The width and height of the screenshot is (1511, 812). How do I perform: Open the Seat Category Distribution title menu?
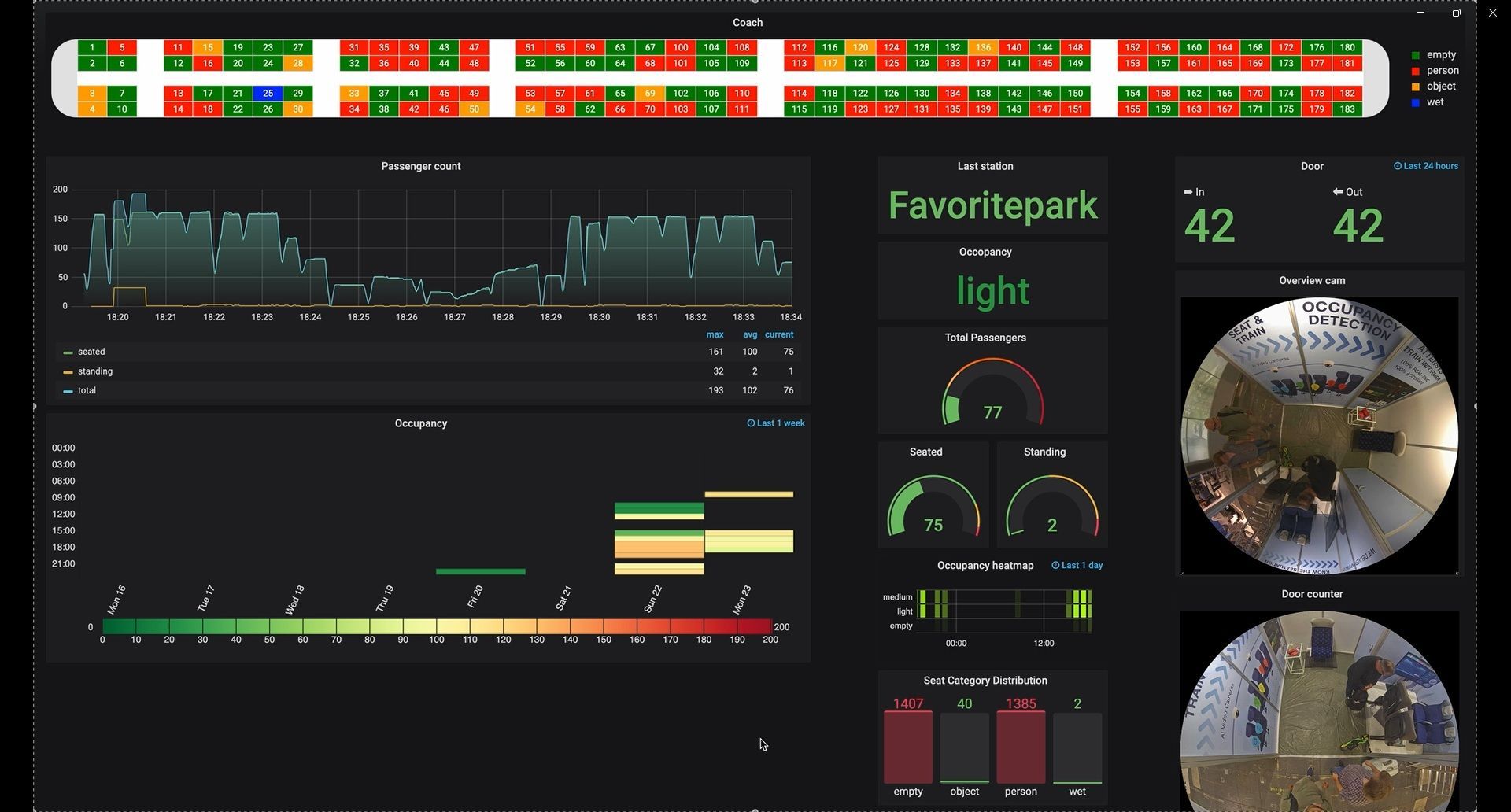(985, 681)
